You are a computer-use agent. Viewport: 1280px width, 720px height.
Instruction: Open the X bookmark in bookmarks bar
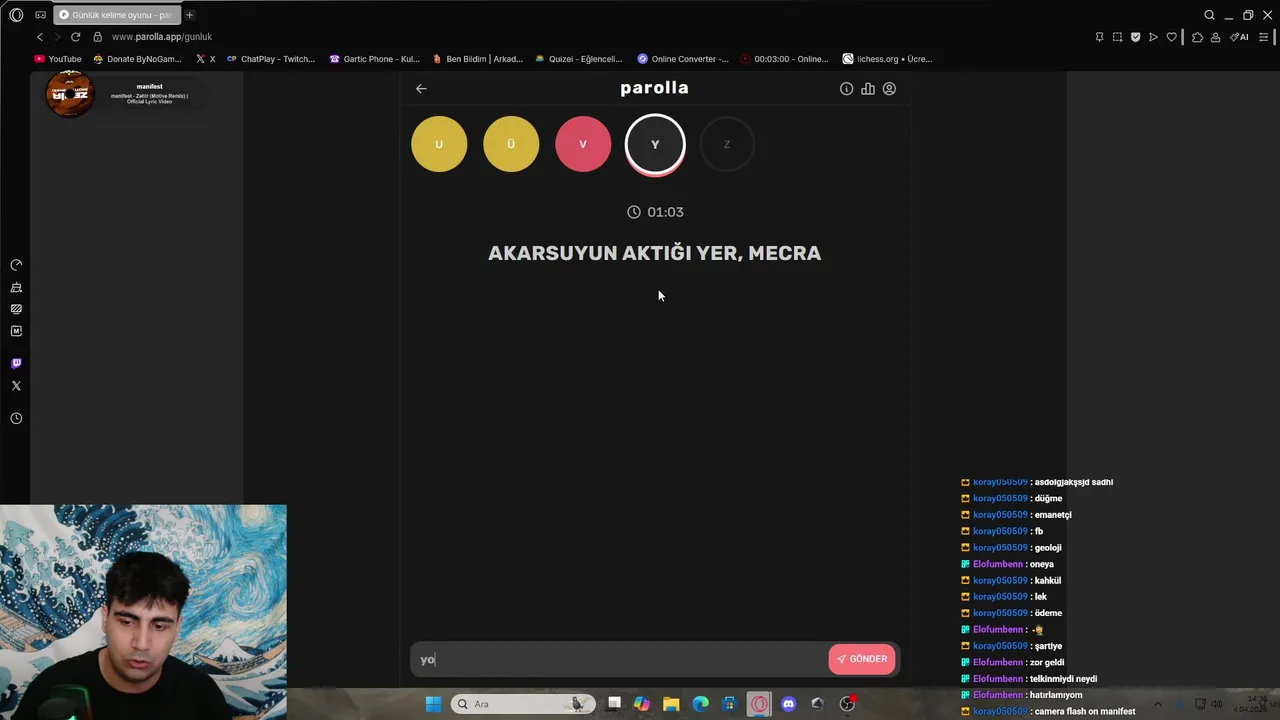click(206, 59)
